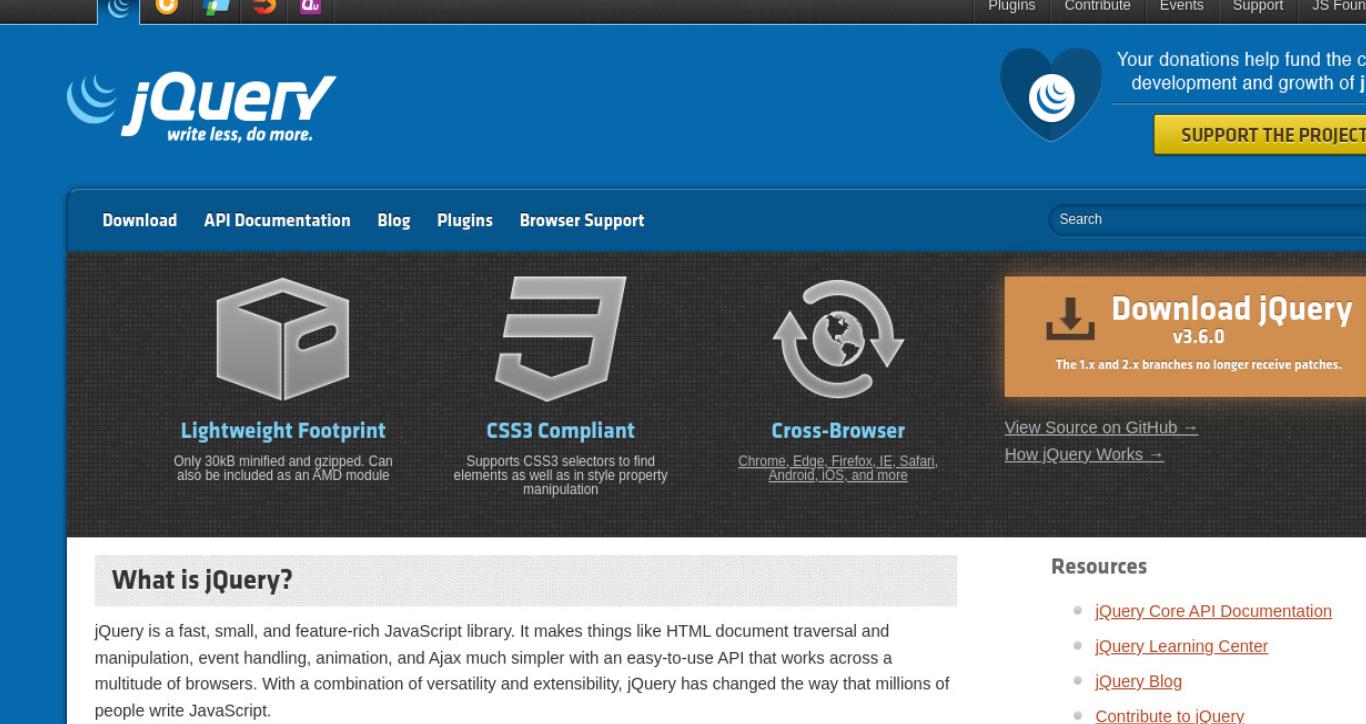Image resolution: width=1366 pixels, height=724 pixels.
Task: Click the CSS3 shield icon
Action: pos(560,339)
